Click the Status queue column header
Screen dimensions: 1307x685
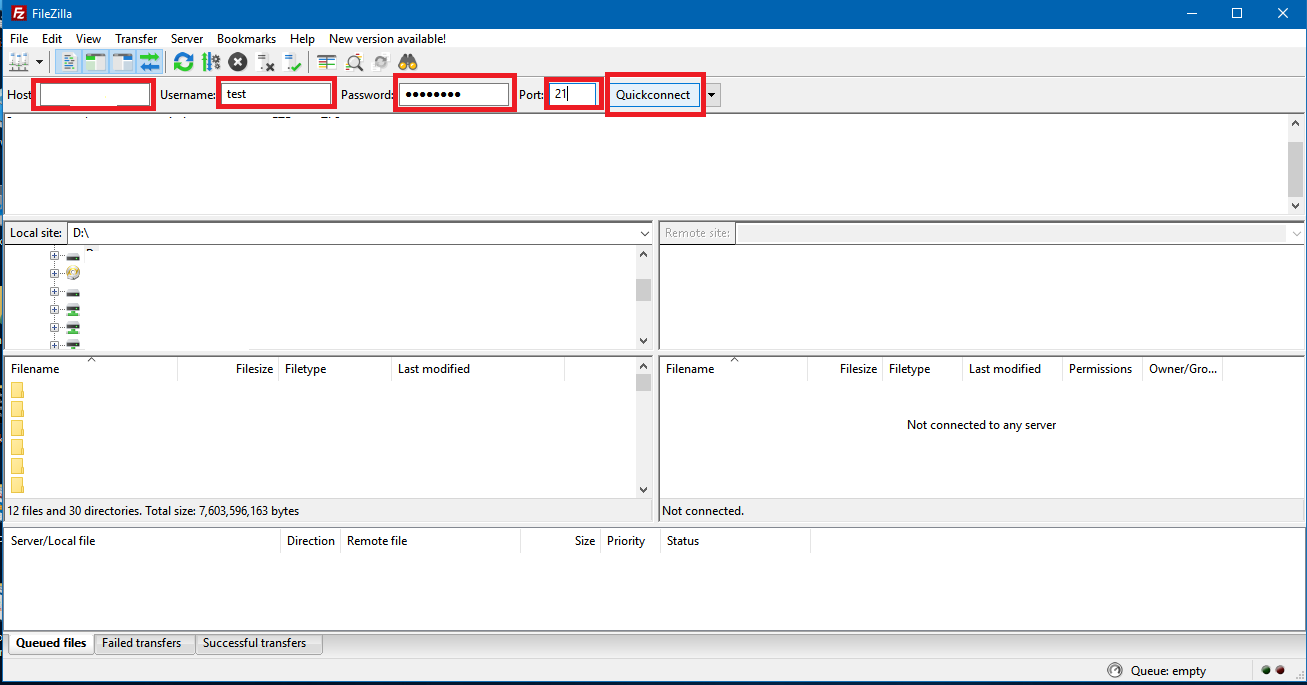(735, 541)
